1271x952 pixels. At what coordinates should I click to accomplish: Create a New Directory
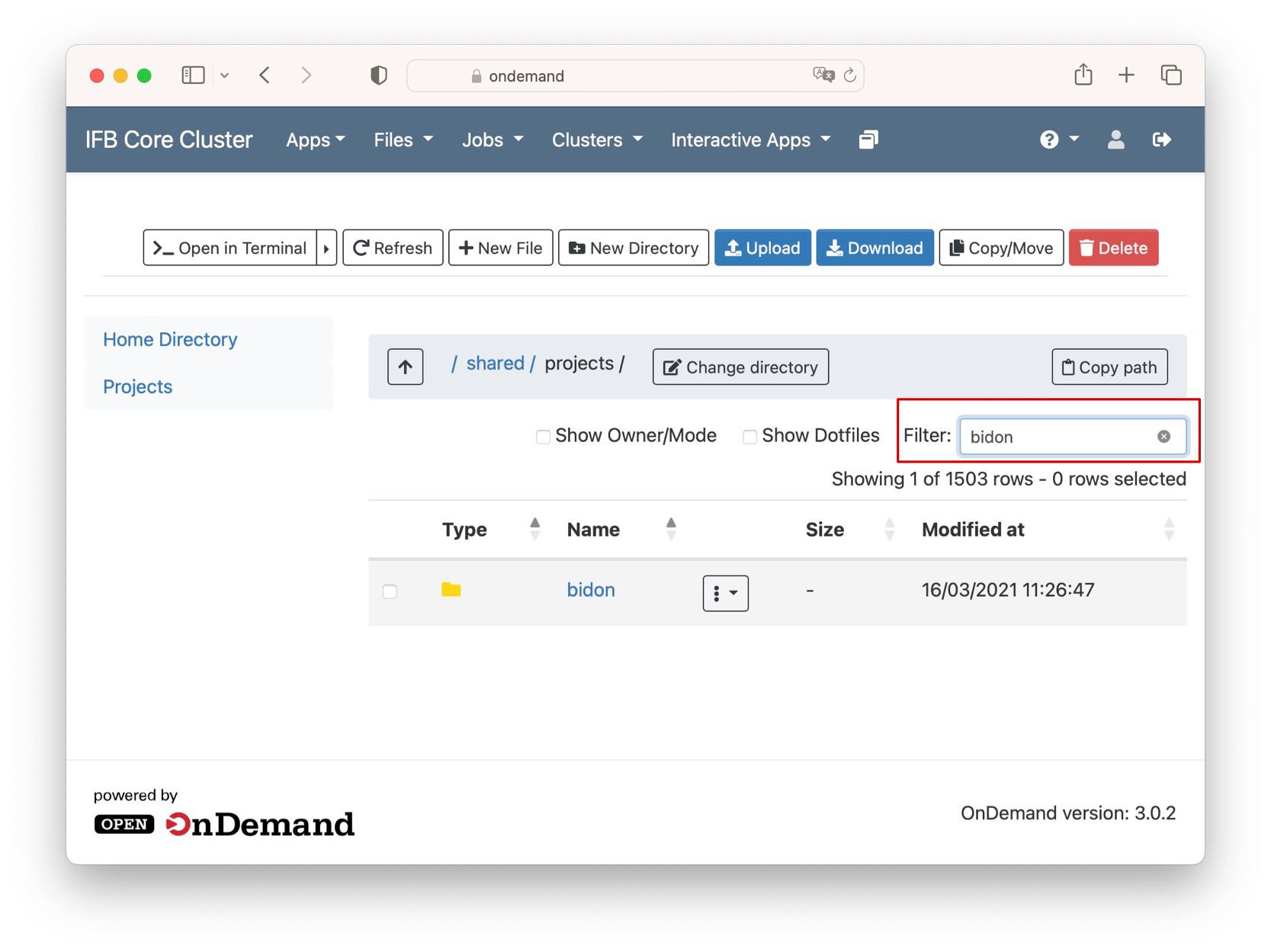coord(634,248)
